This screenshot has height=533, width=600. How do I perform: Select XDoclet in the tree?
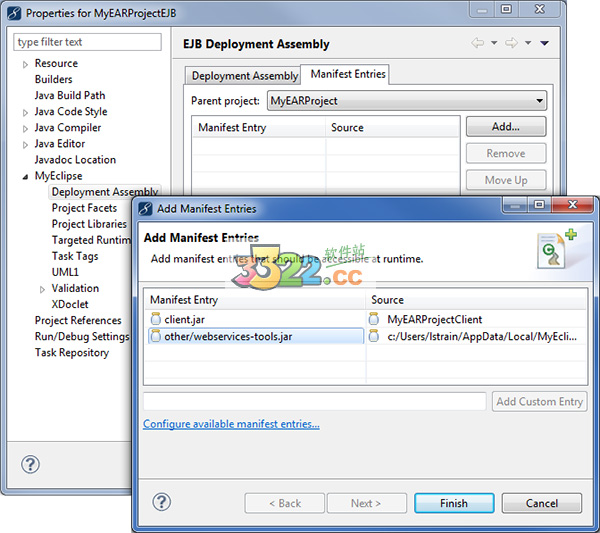[70, 304]
